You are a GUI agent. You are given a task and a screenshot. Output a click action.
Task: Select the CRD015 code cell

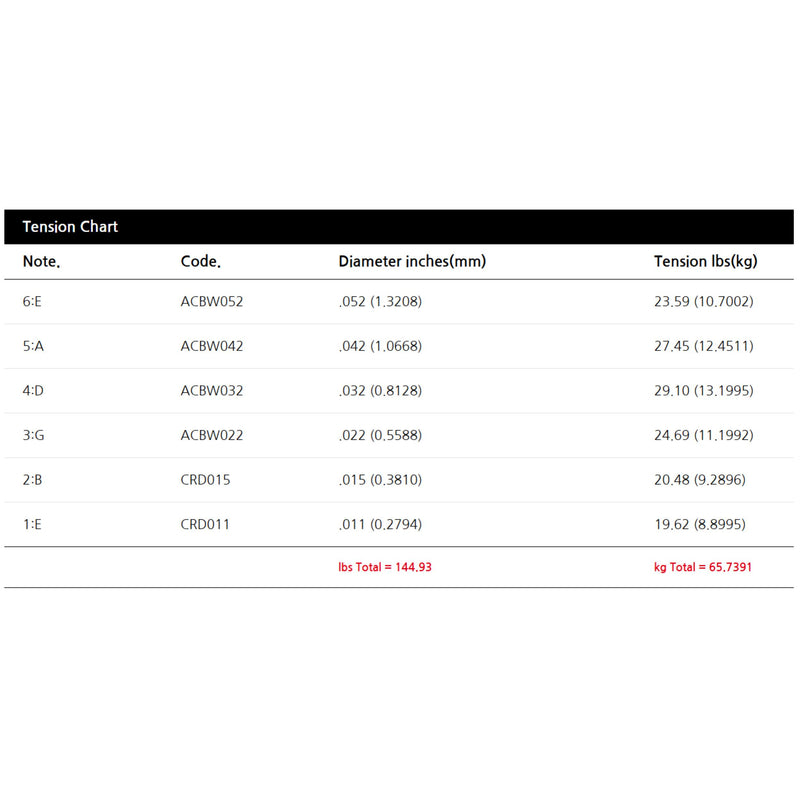click(205, 480)
